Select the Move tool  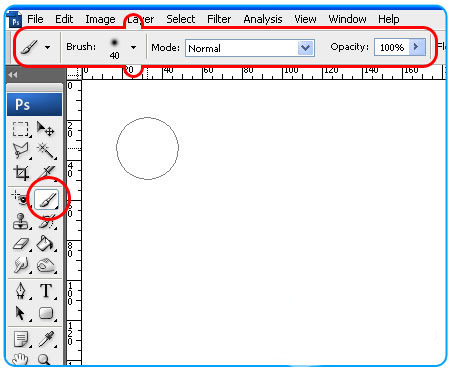[46, 129]
